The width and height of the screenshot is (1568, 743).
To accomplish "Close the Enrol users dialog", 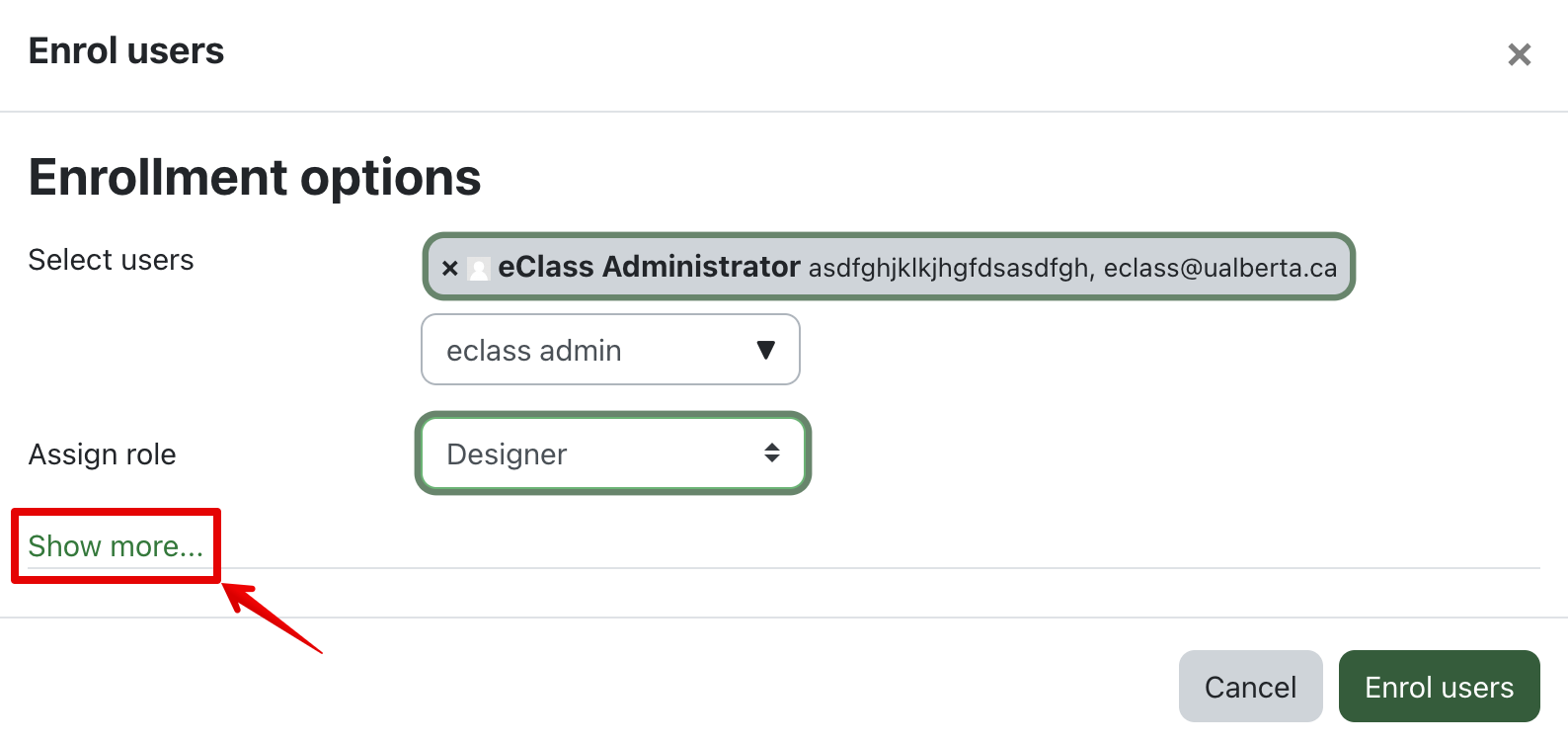I will pos(1519,54).
